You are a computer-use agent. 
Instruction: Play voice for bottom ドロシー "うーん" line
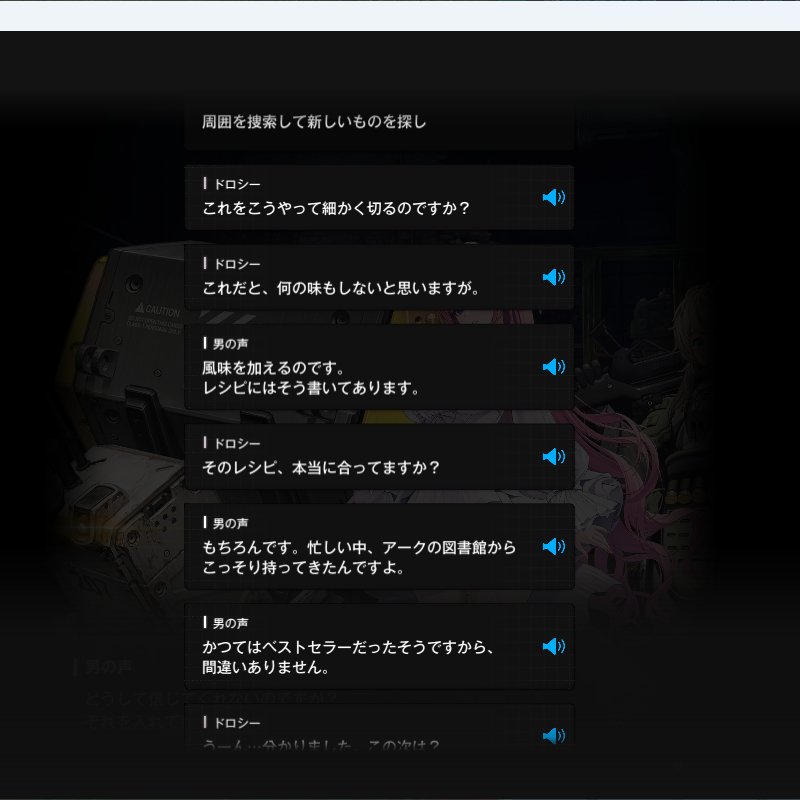[554, 736]
